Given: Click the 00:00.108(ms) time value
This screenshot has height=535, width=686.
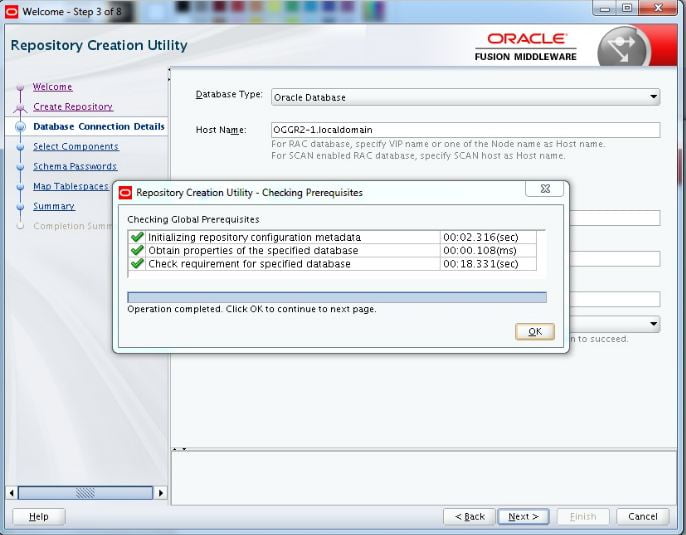Looking at the screenshot, I should 480,250.
